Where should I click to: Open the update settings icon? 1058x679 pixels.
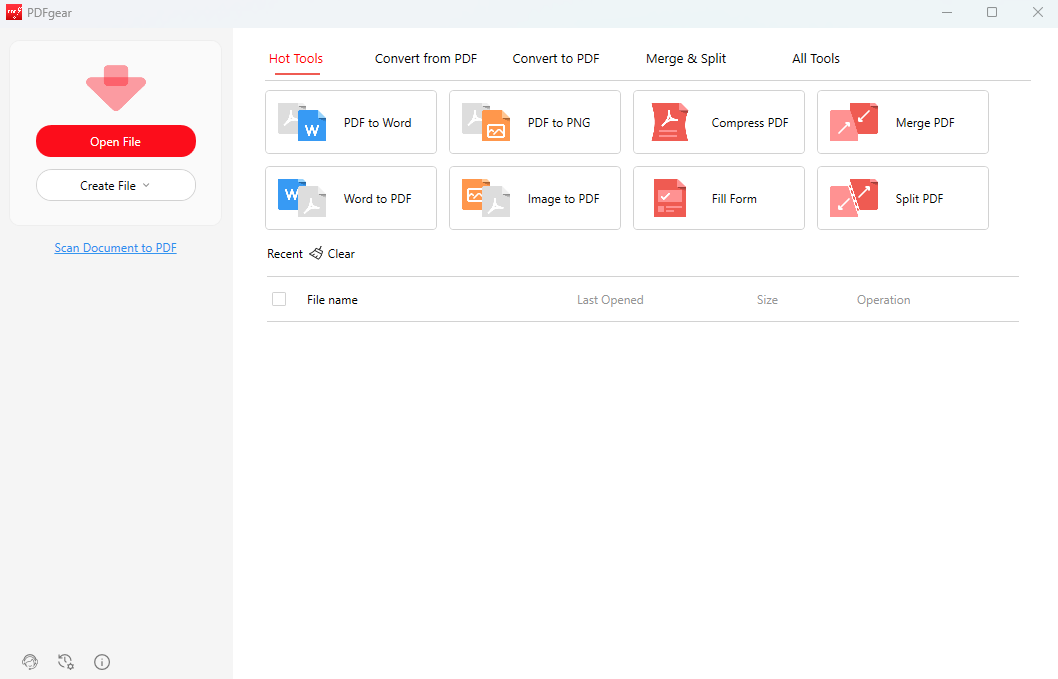click(x=66, y=661)
